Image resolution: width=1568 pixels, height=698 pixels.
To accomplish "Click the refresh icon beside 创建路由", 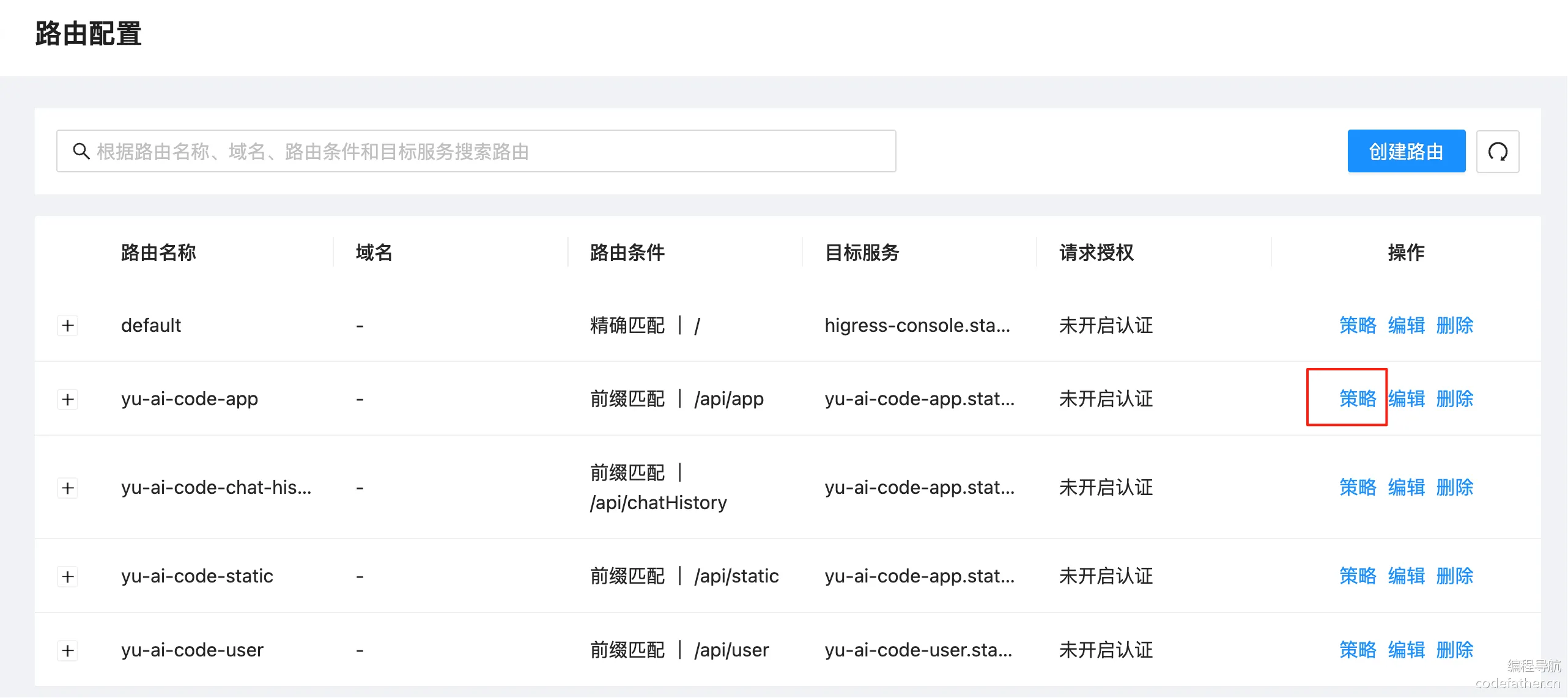I will tap(1498, 152).
